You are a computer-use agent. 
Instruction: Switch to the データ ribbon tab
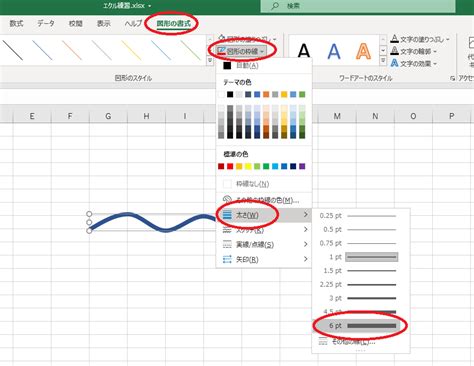[46, 23]
